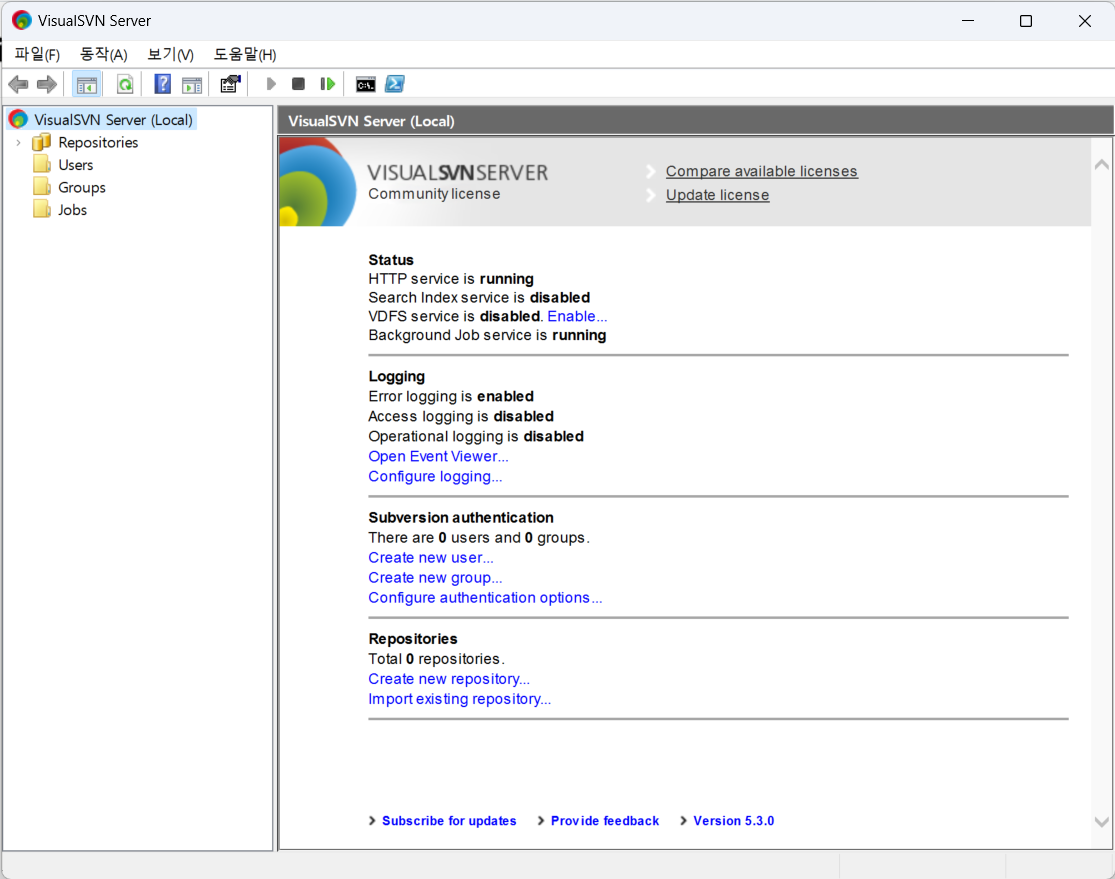The image size is (1115, 879).
Task: Open the 보기(V) menu
Action: [171, 55]
